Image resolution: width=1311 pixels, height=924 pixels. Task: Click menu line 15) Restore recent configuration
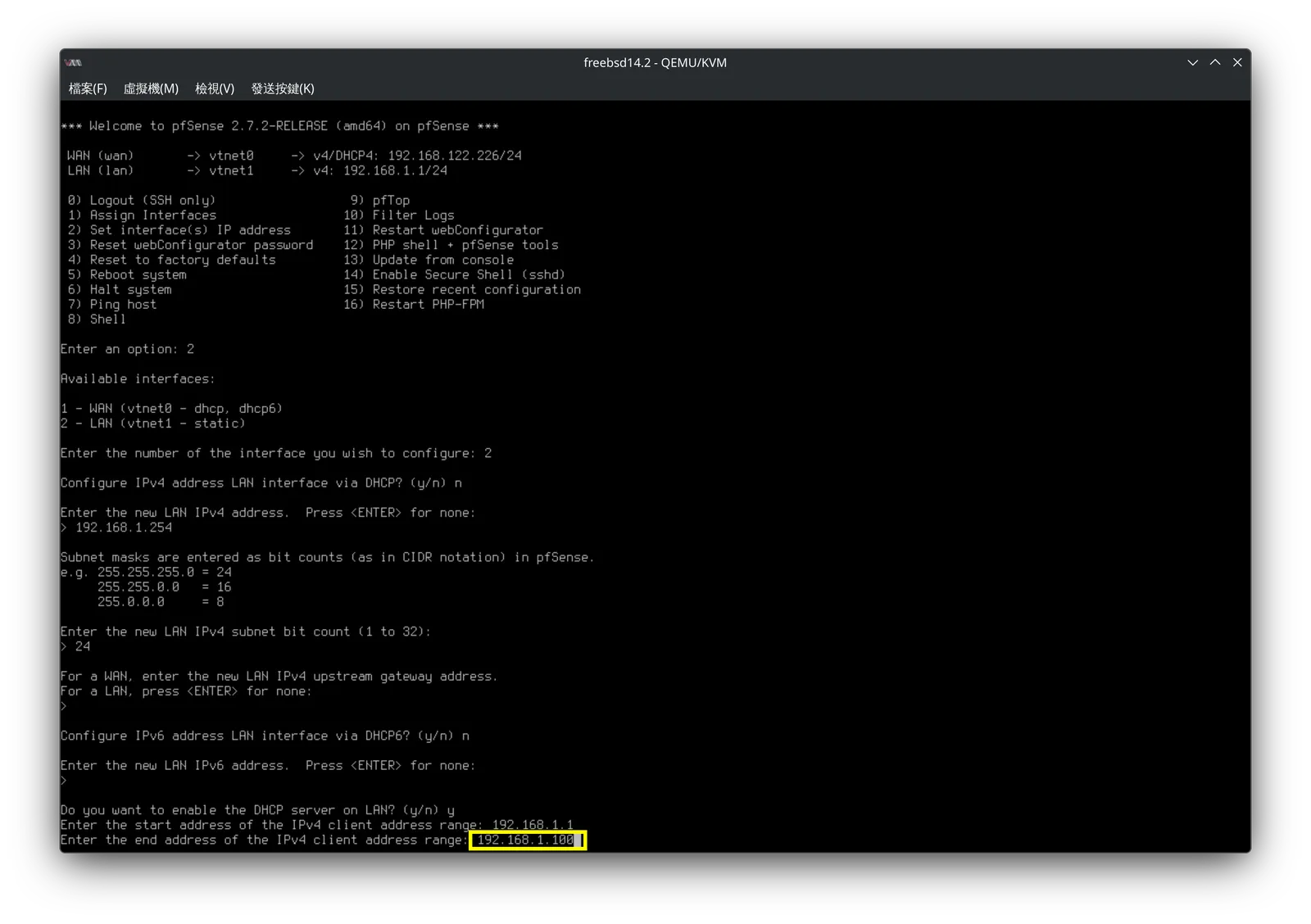point(462,289)
